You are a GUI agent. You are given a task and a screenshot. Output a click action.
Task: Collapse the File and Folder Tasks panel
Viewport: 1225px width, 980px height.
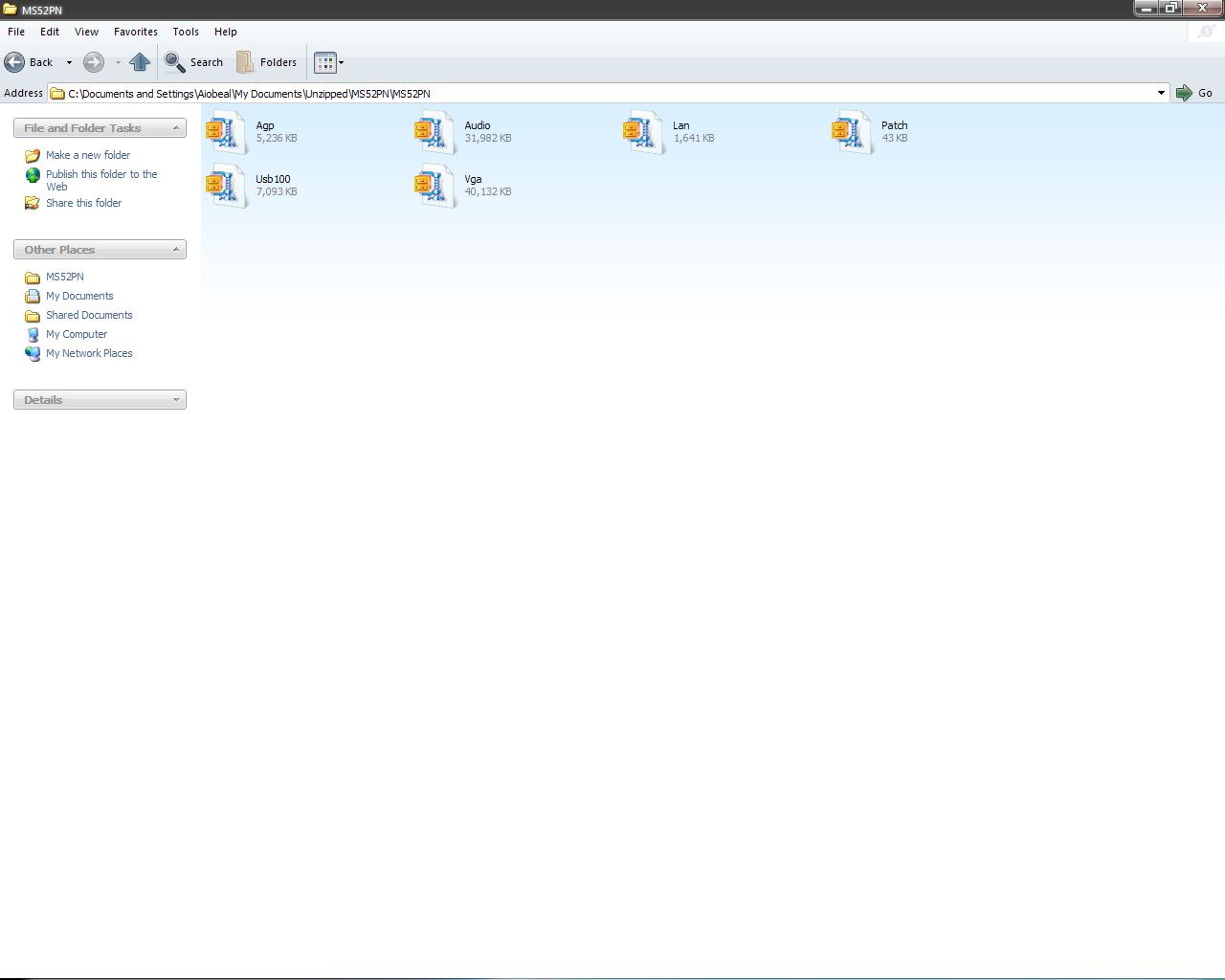(176, 128)
